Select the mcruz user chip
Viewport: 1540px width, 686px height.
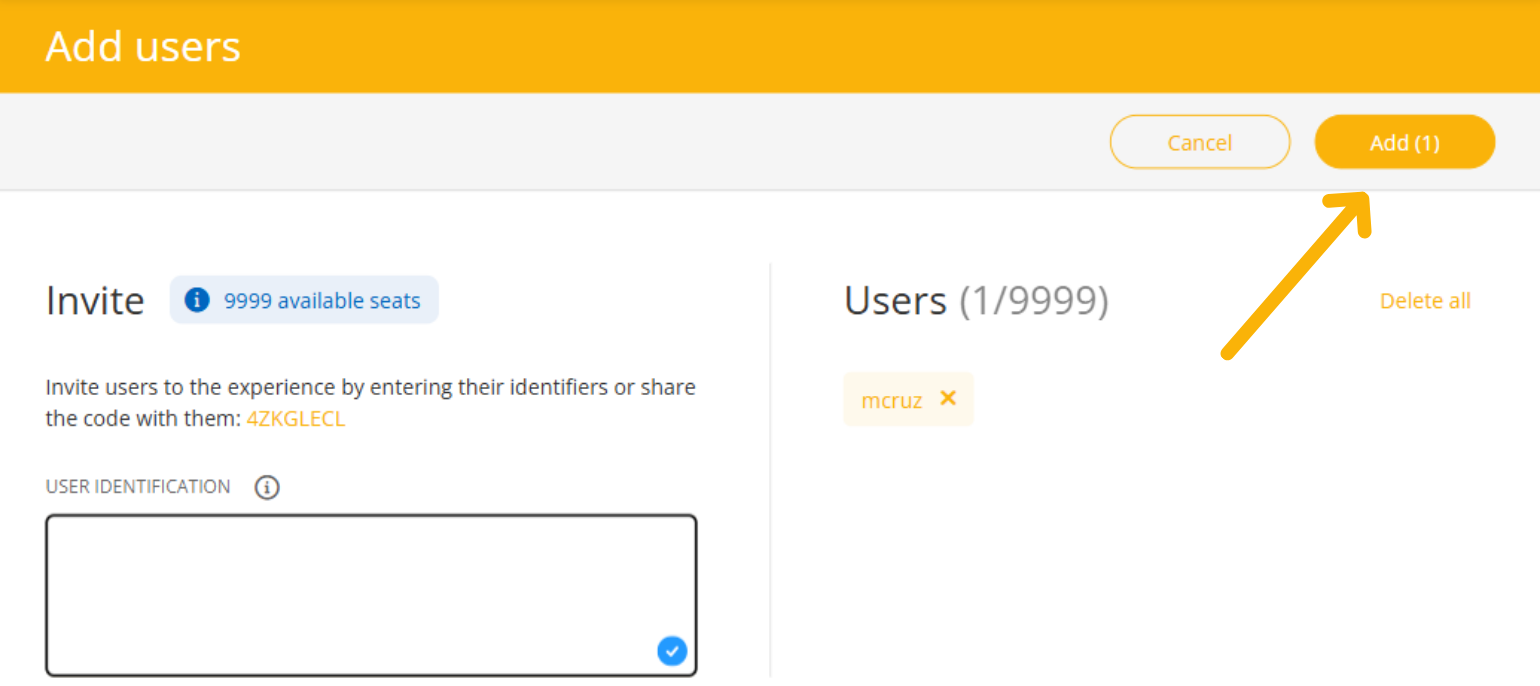click(x=892, y=400)
